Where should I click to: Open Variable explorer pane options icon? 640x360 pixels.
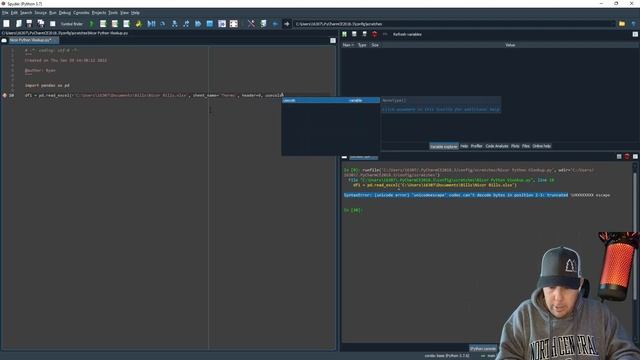(x=635, y=34)
